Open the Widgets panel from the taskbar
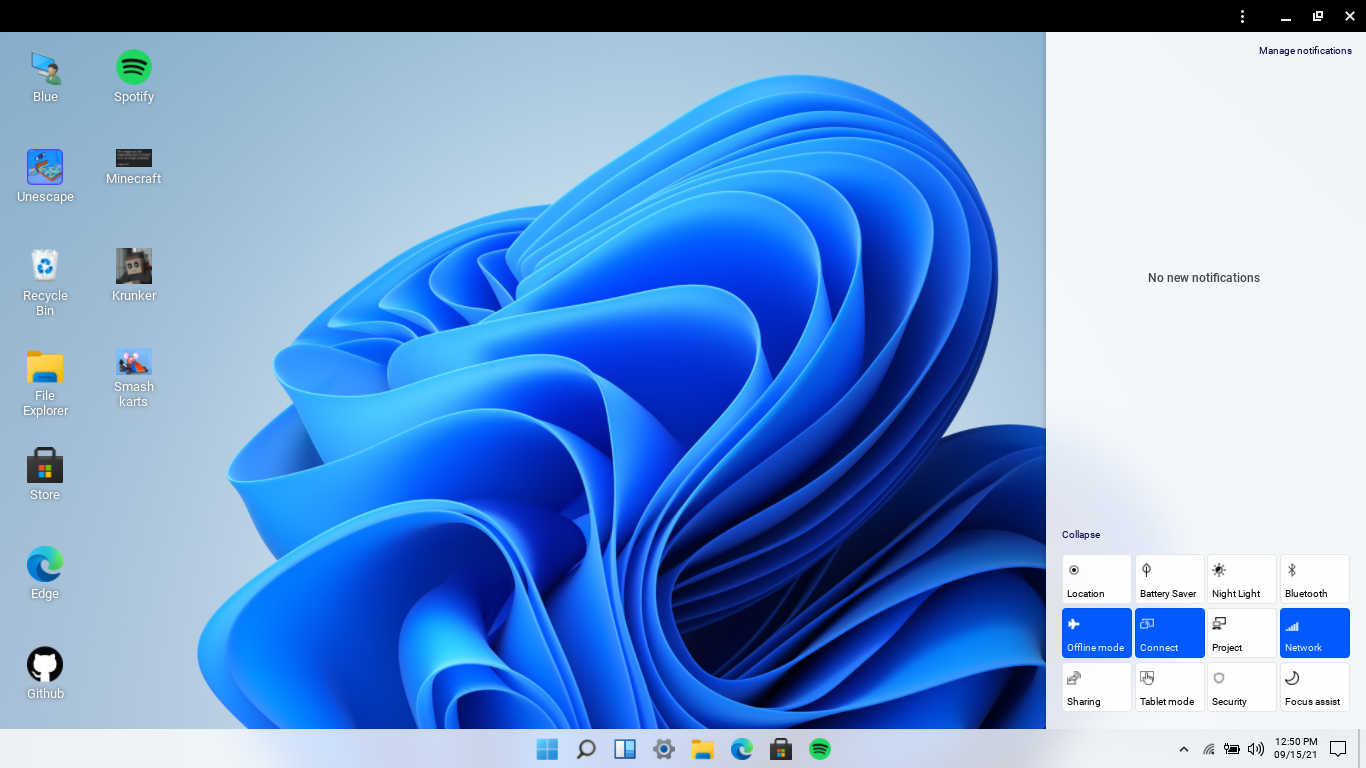 [625, 749]
